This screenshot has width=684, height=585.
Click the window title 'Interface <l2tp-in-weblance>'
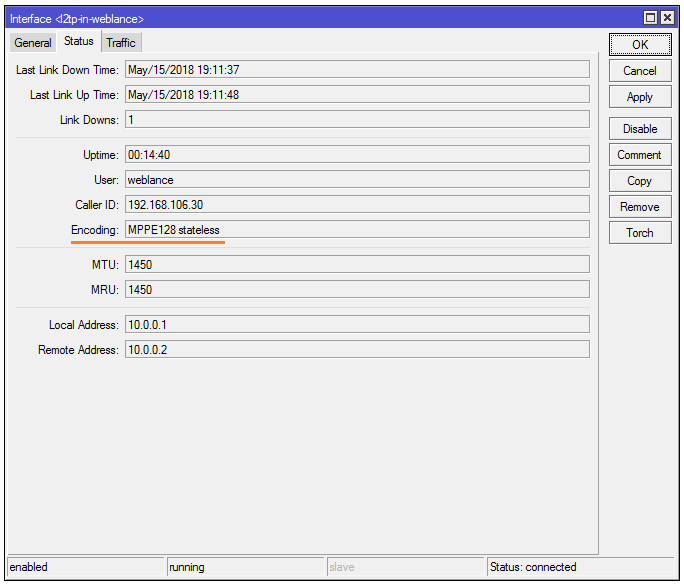click(x=77, y=19)
